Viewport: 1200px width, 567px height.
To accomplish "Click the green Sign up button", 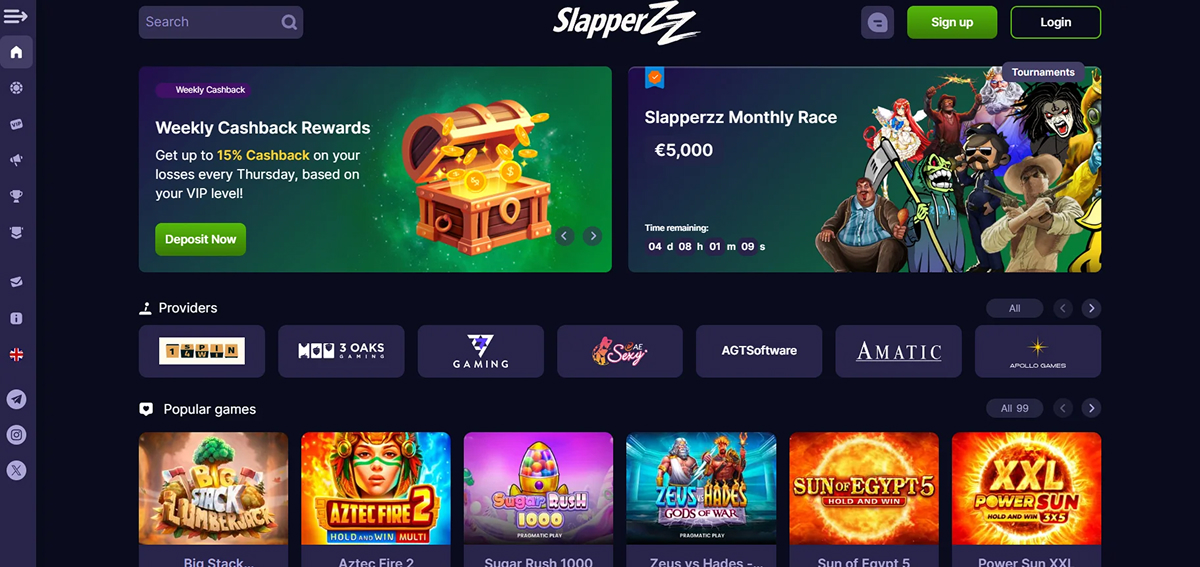I will pos(952,22).
